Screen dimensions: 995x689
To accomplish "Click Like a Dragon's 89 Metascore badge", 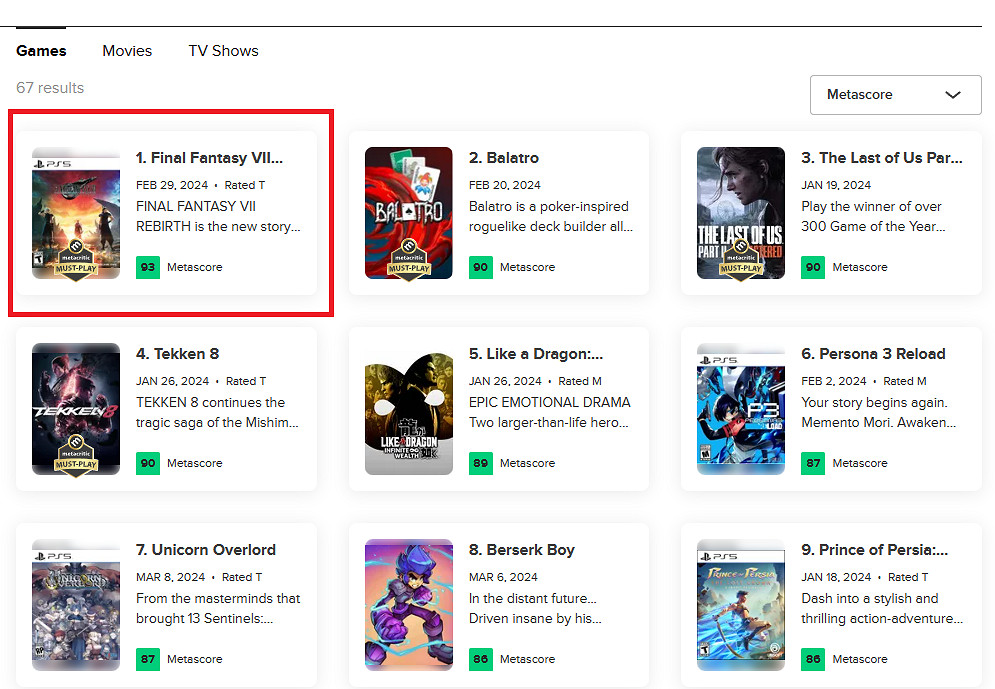I will (x=481, y=463).
